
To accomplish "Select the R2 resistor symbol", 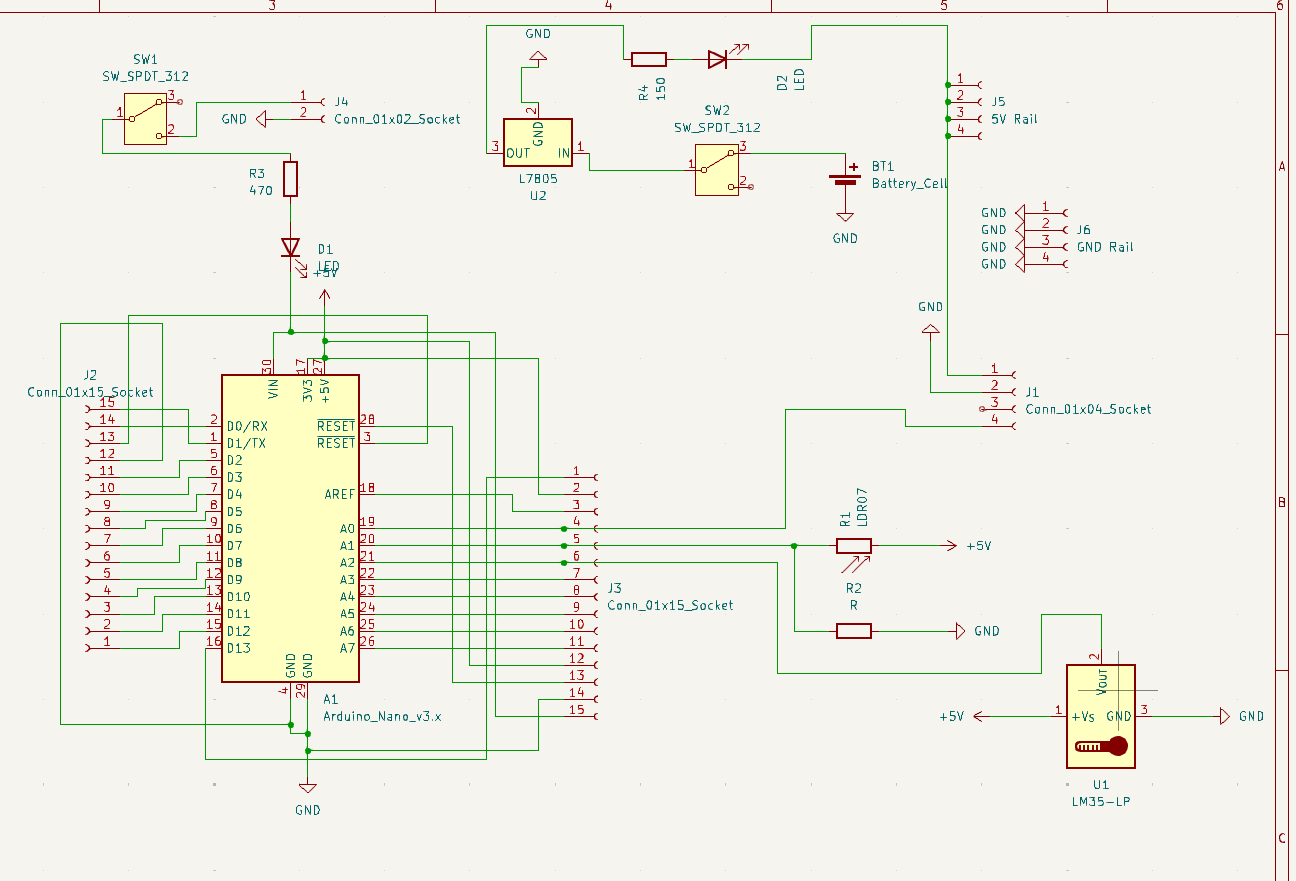I will (x=853, y=631).
